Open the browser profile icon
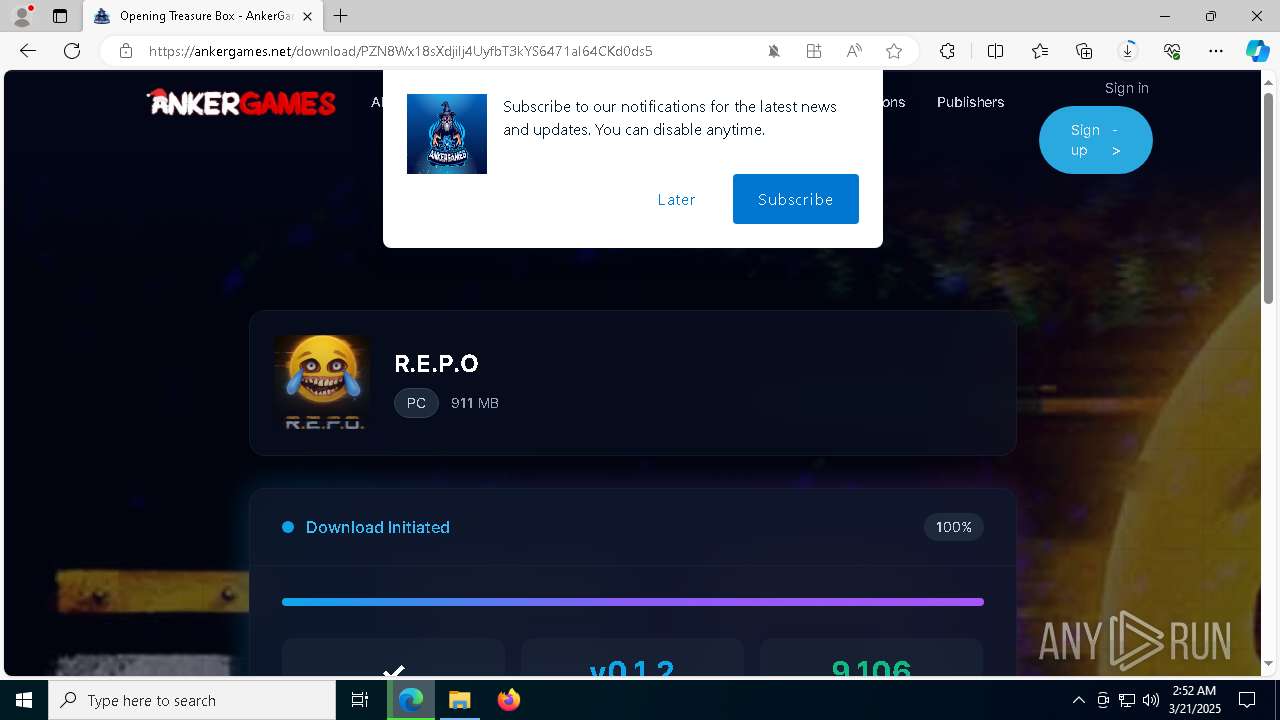 (x=21, y=16)
